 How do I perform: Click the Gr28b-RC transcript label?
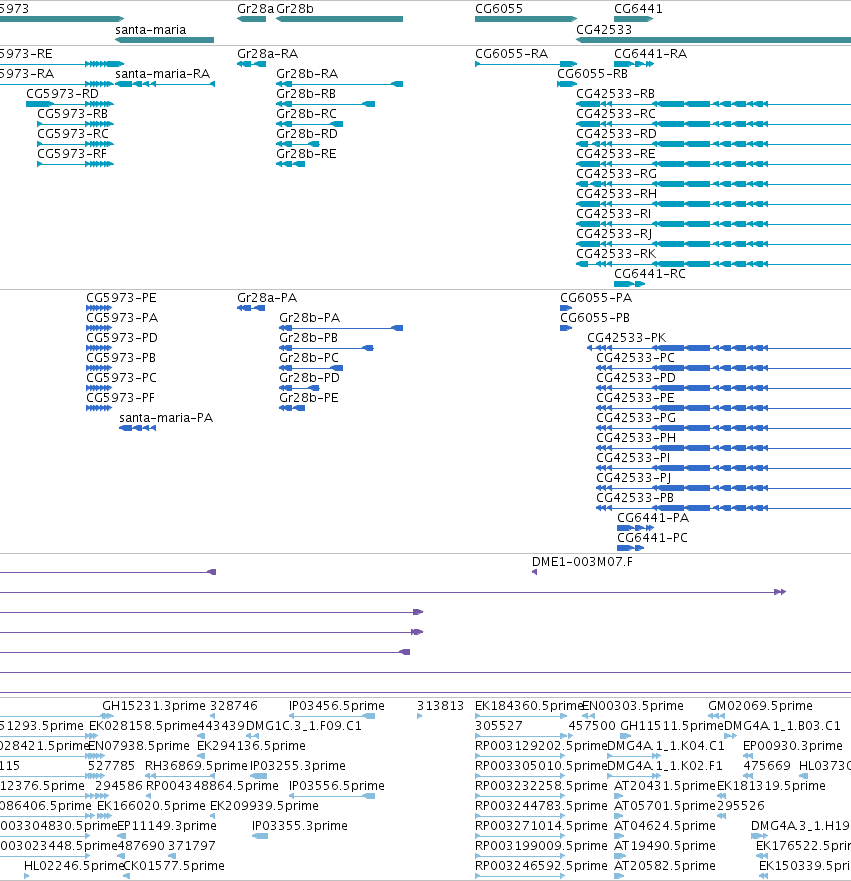(x=306, y=114)
